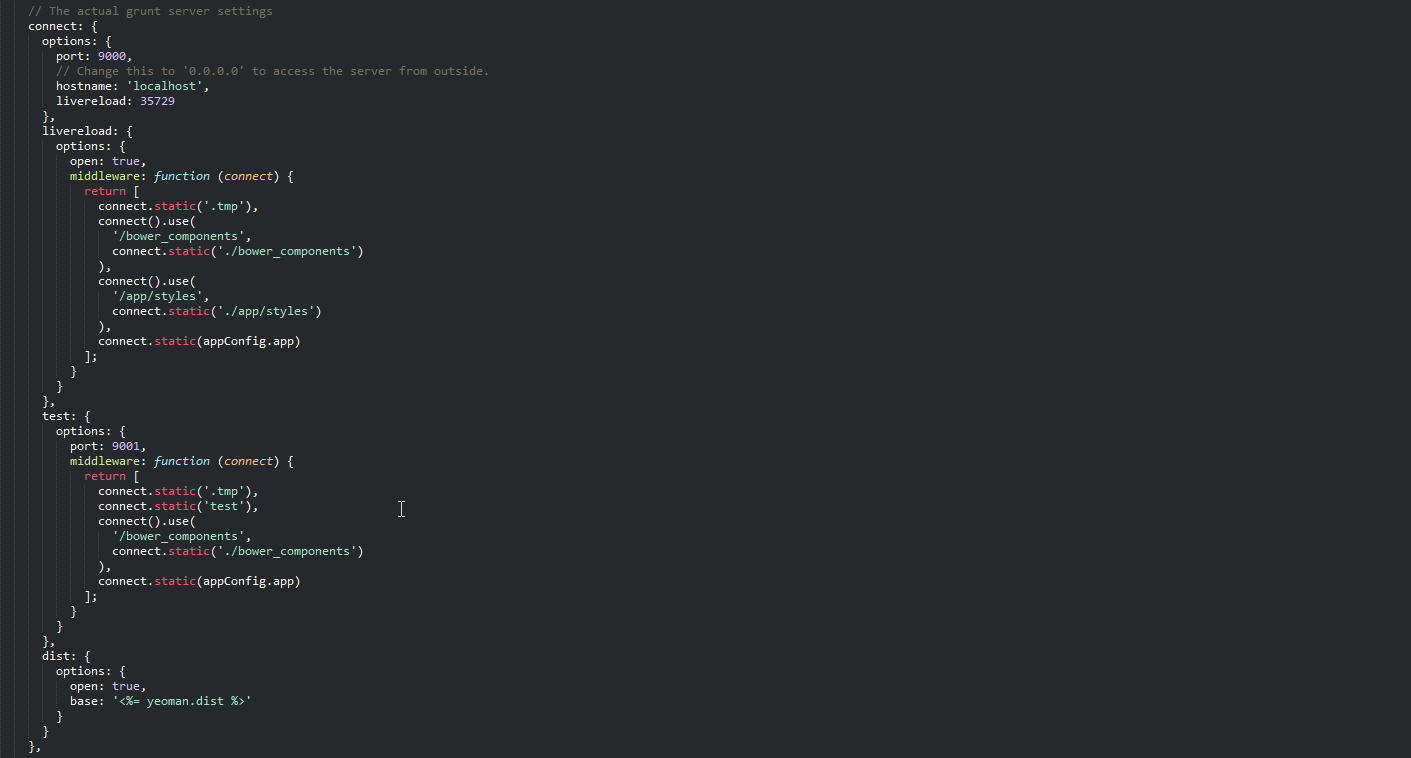Image resolution: width=1411 pixels, height=758 pixels.
Task: Click the comment "// The actual grunt server settings"
Action: click(x=150, y=11)
